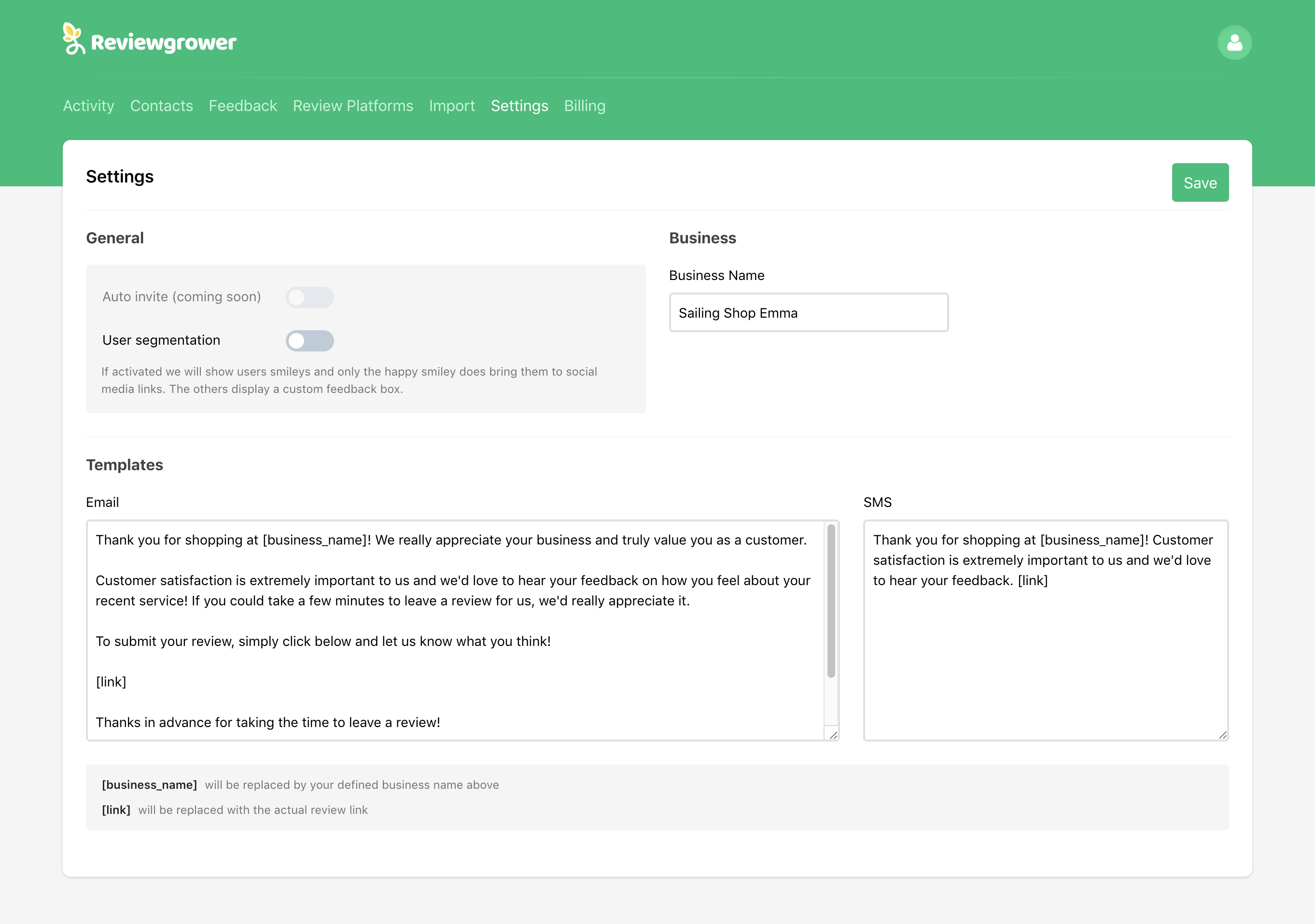This screenshot has height=924, width=1315.
Task: Click the Email textarea resize handle
Action: point(833,735)
